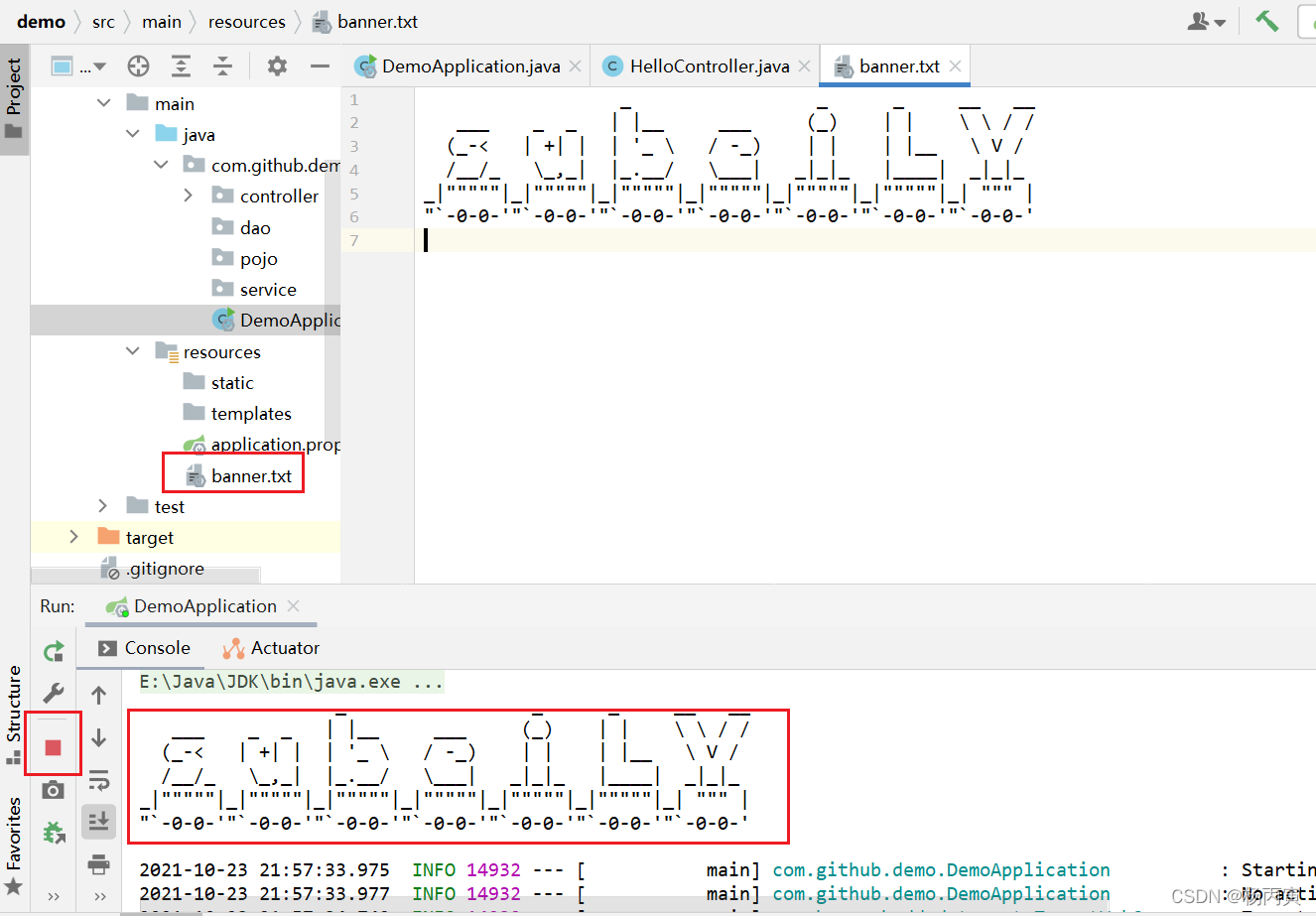1316x916 pixels.
Task: Click the Project tree horizontal scrollbar
Action: tap(146, 576)
